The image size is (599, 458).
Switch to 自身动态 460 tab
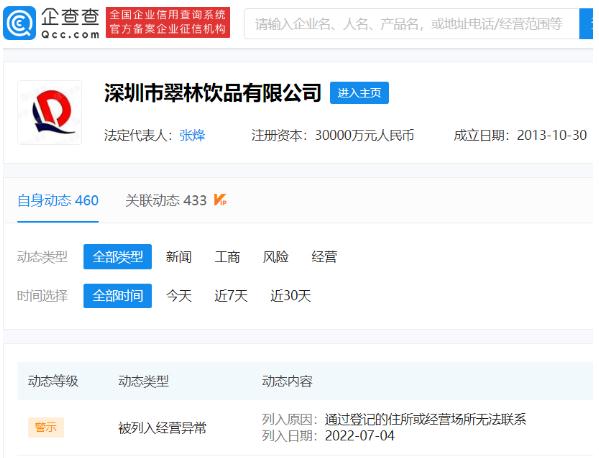(58, 201)
